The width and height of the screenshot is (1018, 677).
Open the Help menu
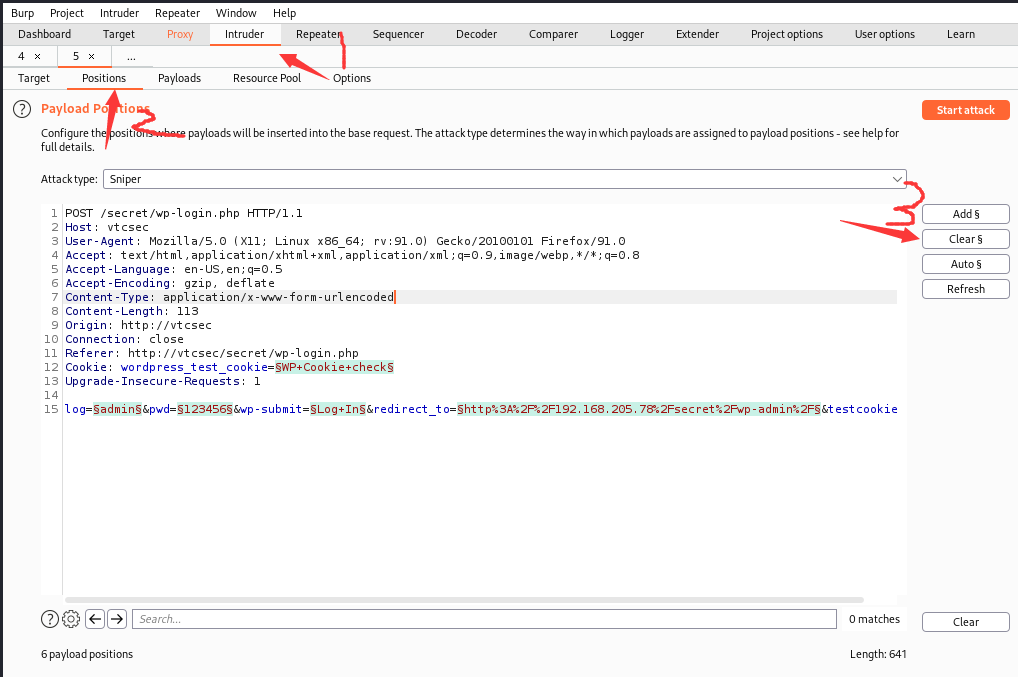tap(284, 13)
